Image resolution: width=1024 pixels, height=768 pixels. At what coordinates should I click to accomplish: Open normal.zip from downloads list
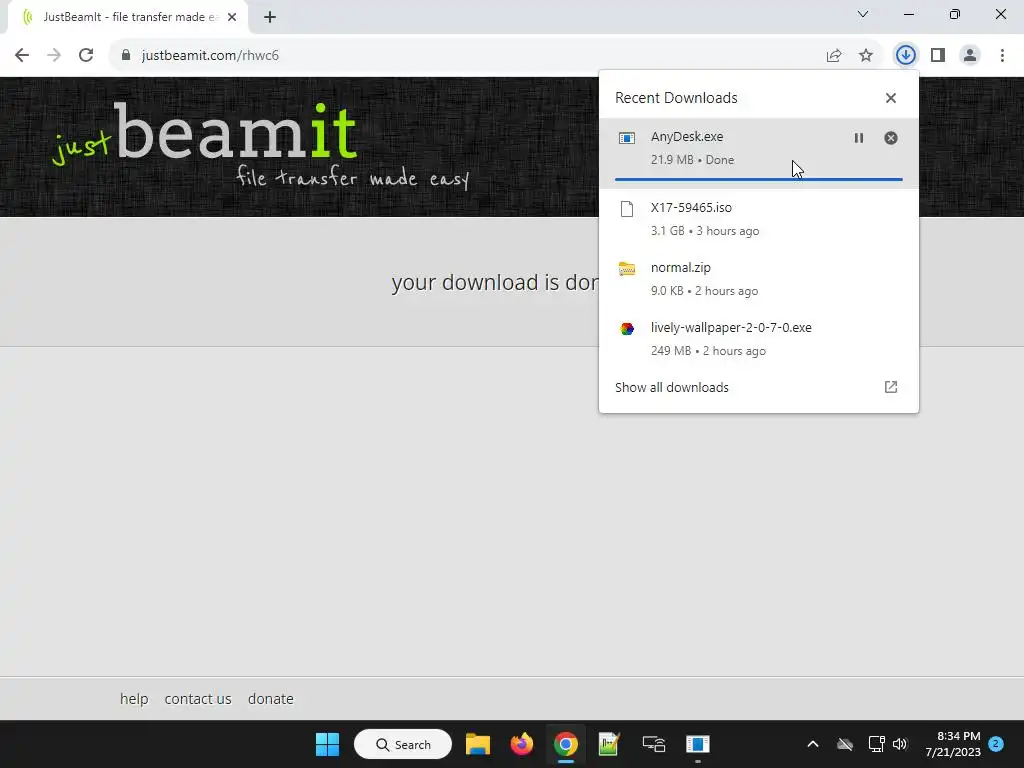click(759, 279)
